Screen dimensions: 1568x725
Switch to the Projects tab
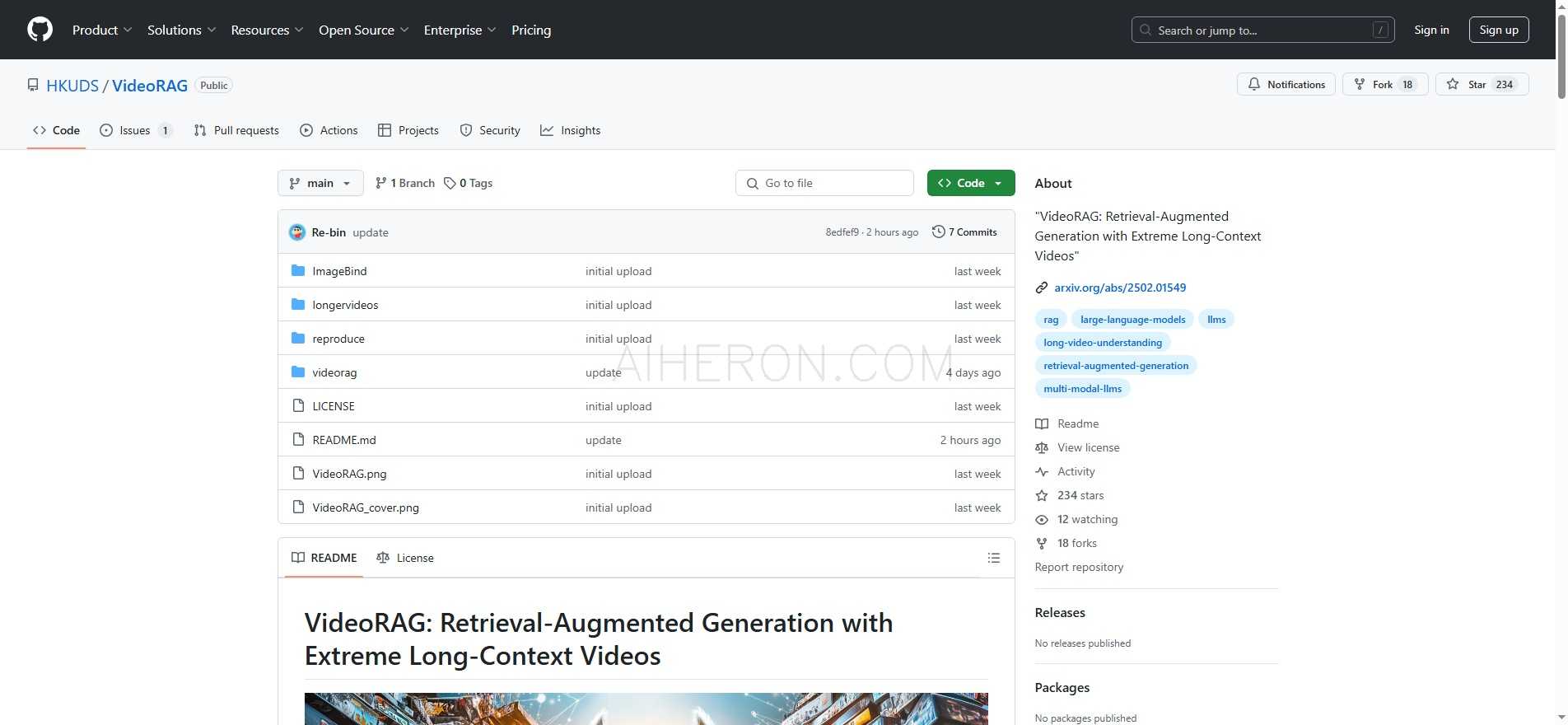408,130
